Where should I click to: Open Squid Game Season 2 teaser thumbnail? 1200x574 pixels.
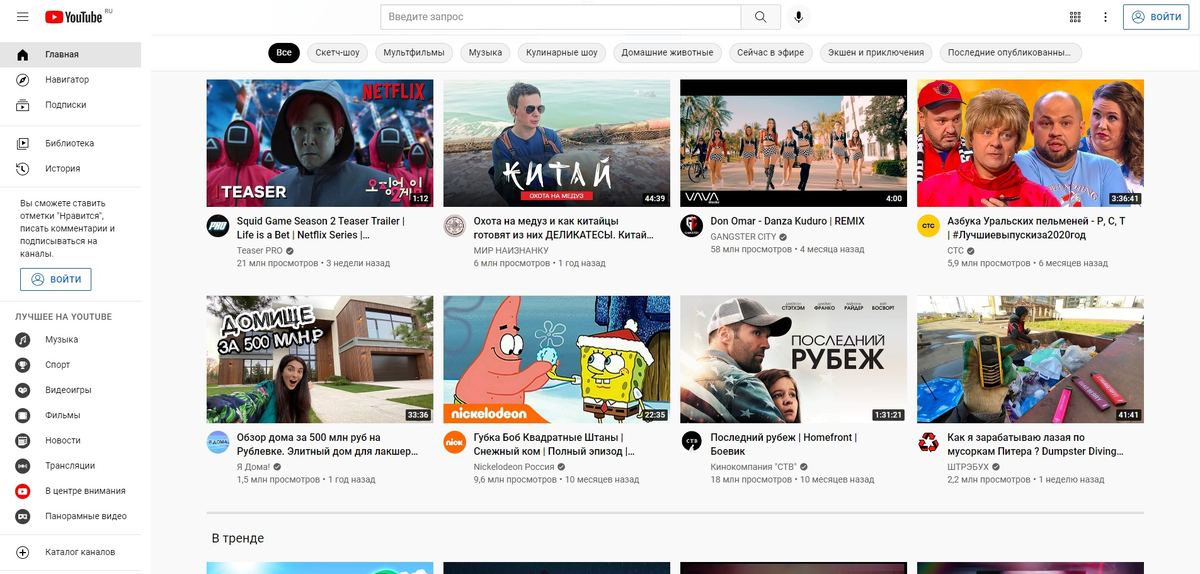pos(320,143)
